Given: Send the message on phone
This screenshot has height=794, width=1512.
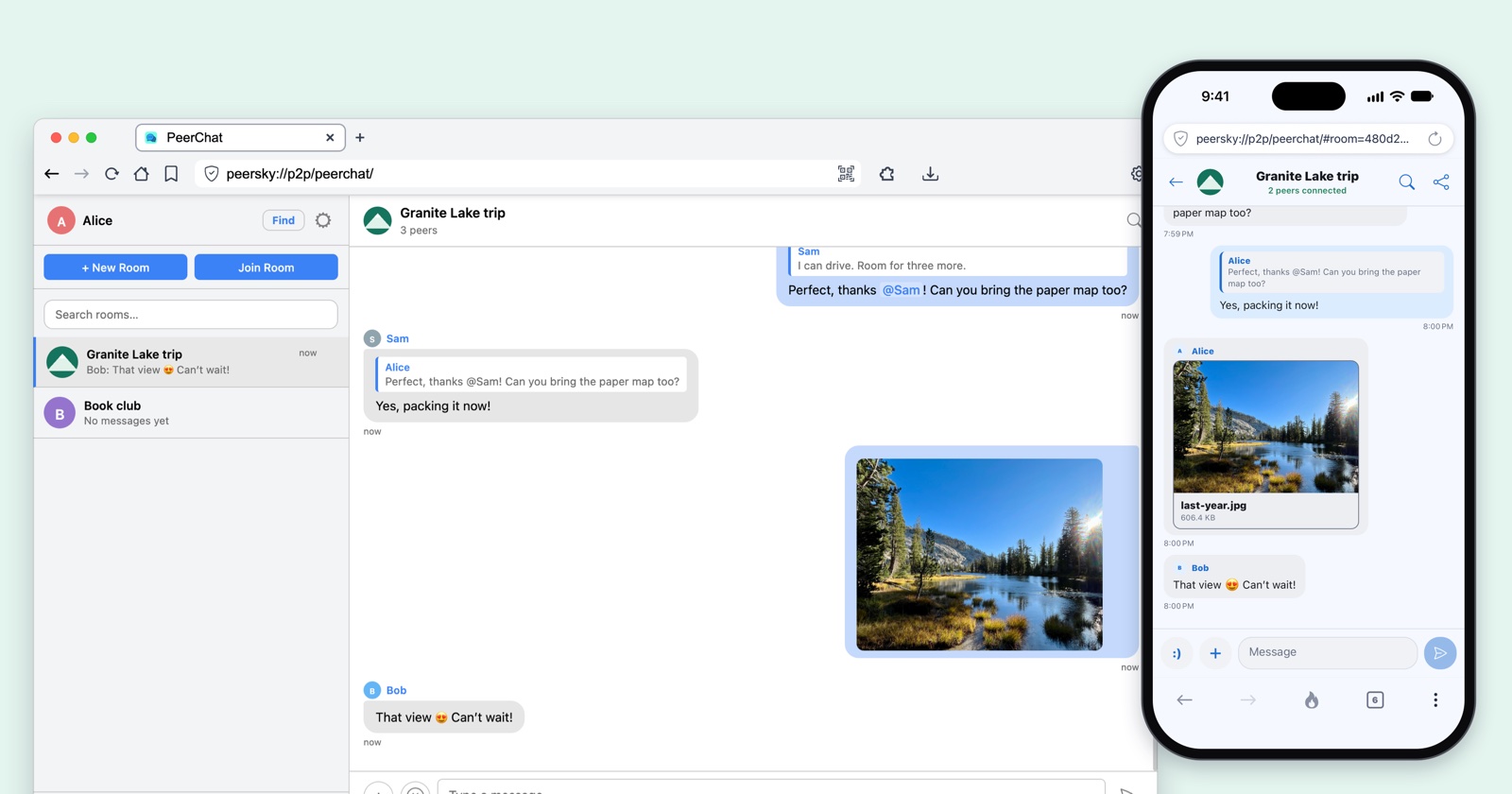Looking at the screenshot, I should click(1439, 653).
